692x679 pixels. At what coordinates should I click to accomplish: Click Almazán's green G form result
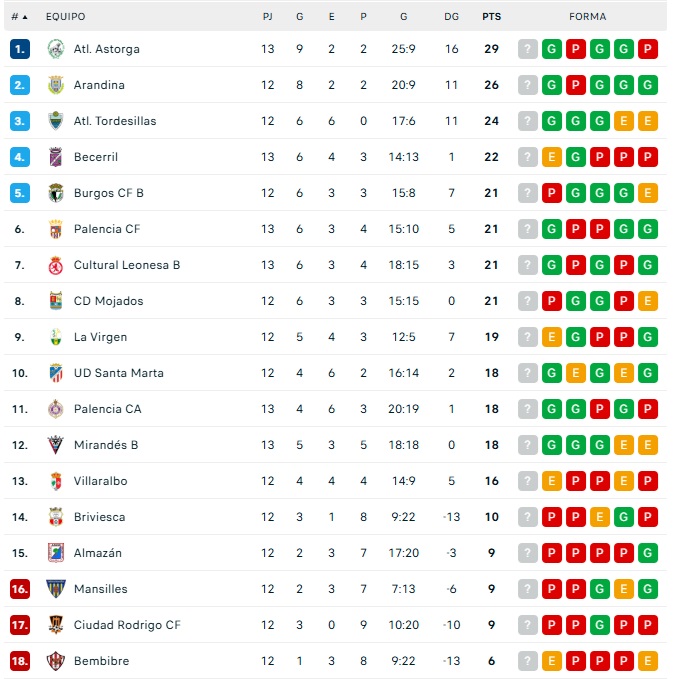pos(648,553)
